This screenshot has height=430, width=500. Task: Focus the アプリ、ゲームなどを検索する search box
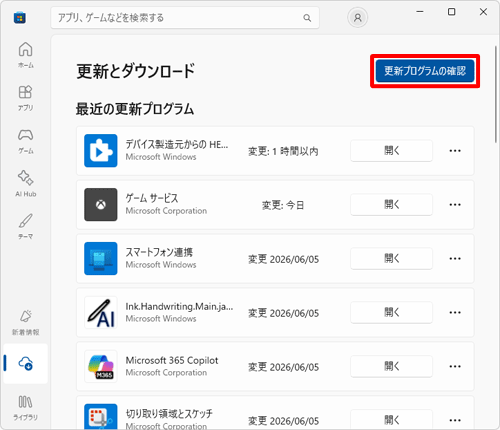(x=185, y=18)
